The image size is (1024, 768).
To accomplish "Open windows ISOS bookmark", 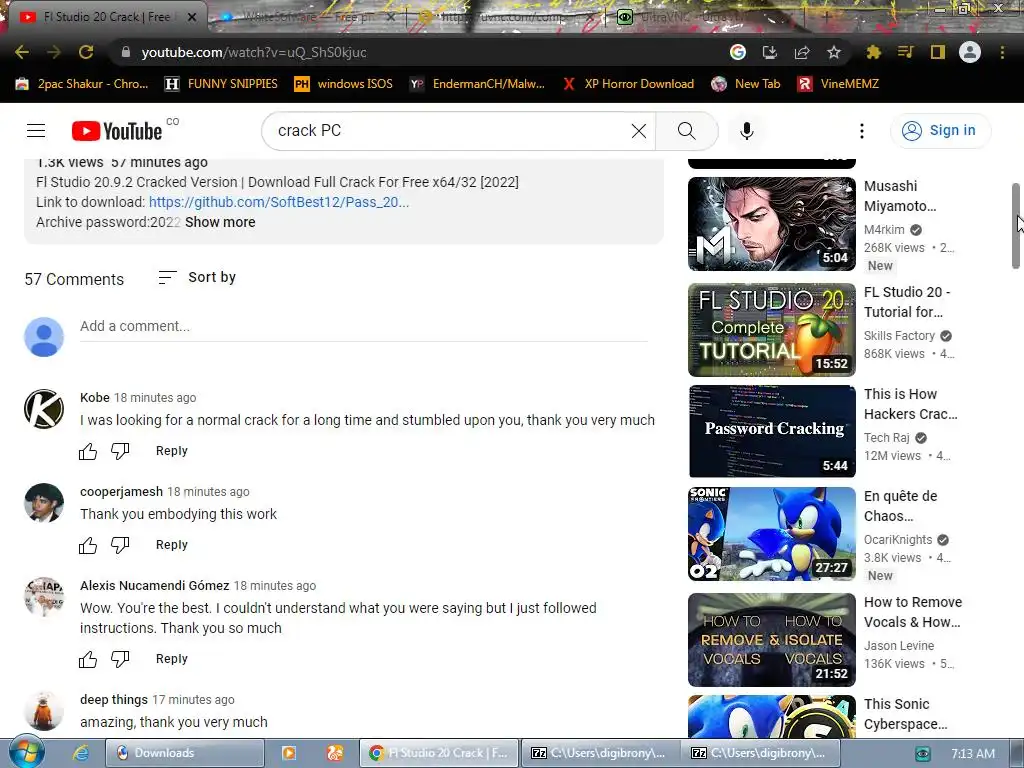I will tap(344, 84).
